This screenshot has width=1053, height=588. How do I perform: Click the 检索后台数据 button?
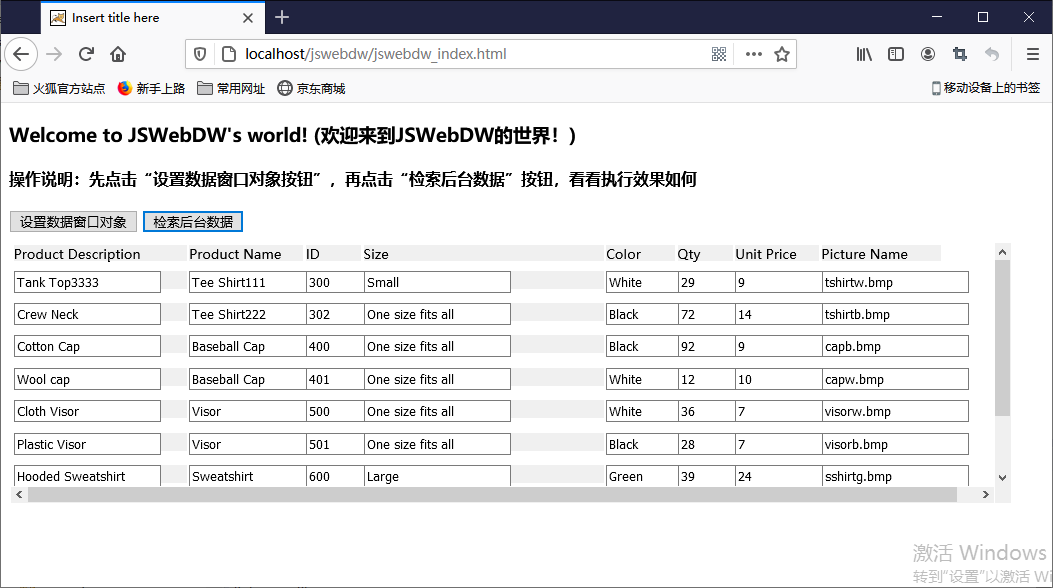pyautogui.click(x=192, y=221)
